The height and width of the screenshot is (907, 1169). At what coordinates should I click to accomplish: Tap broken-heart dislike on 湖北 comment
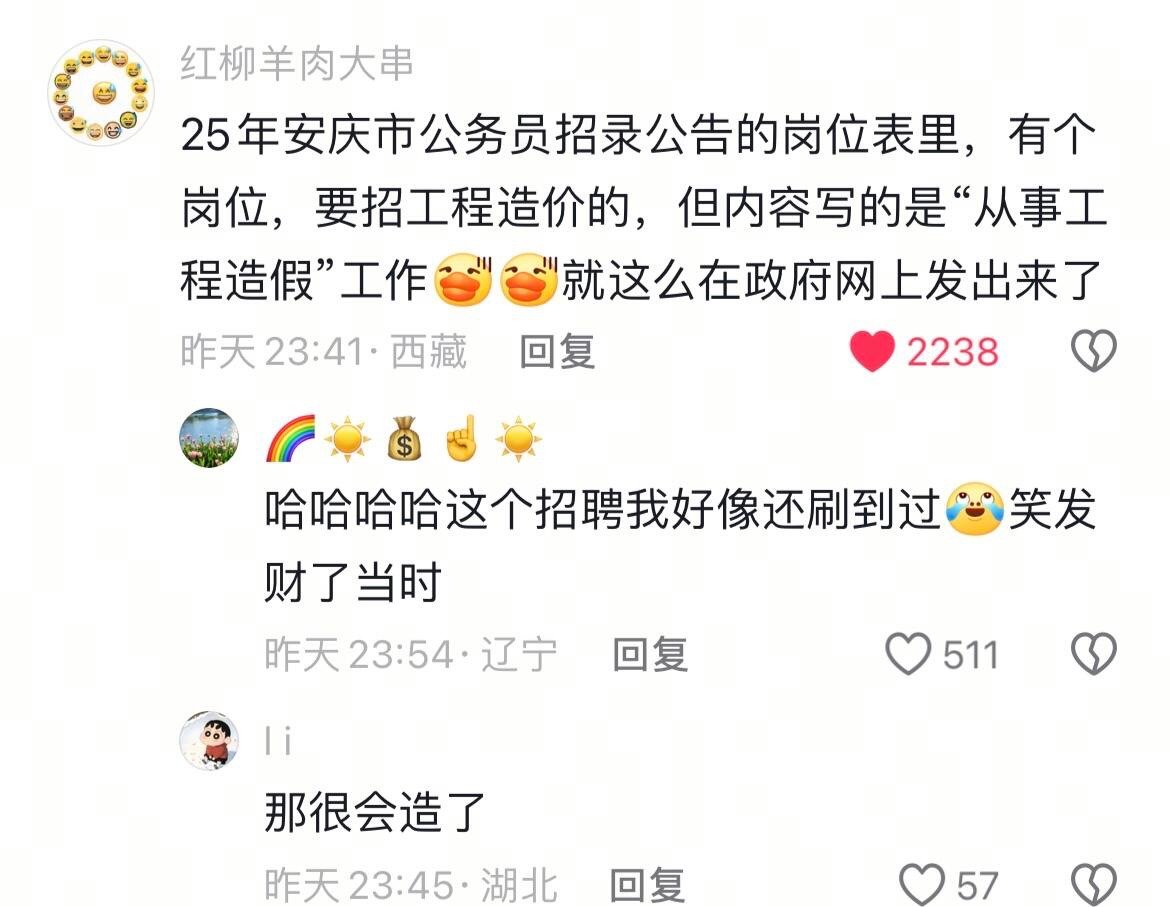point(1093,885)
